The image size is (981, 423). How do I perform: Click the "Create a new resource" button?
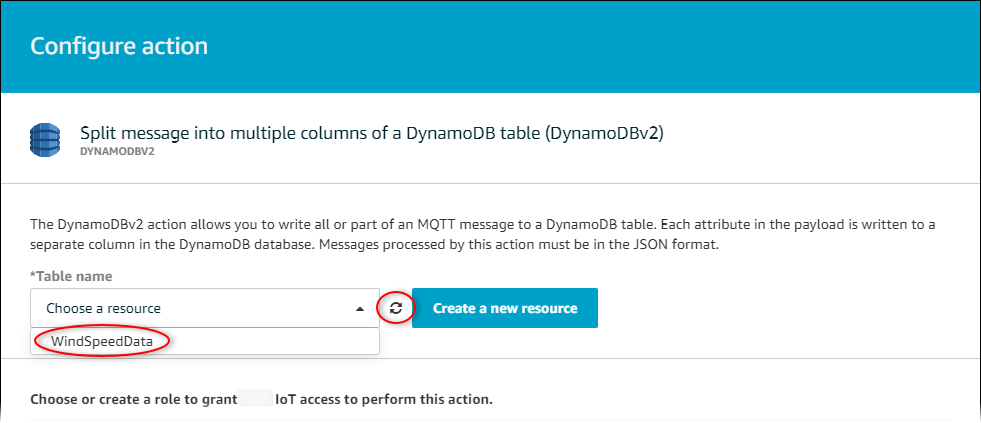coord(505,308)
